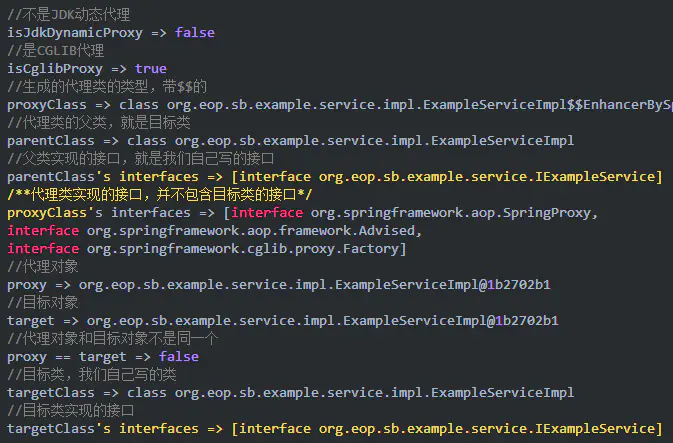Click the comment '//目标类，我们自己写的类'
The width and height of the screenshot is (673, 443).
[92, 375]
